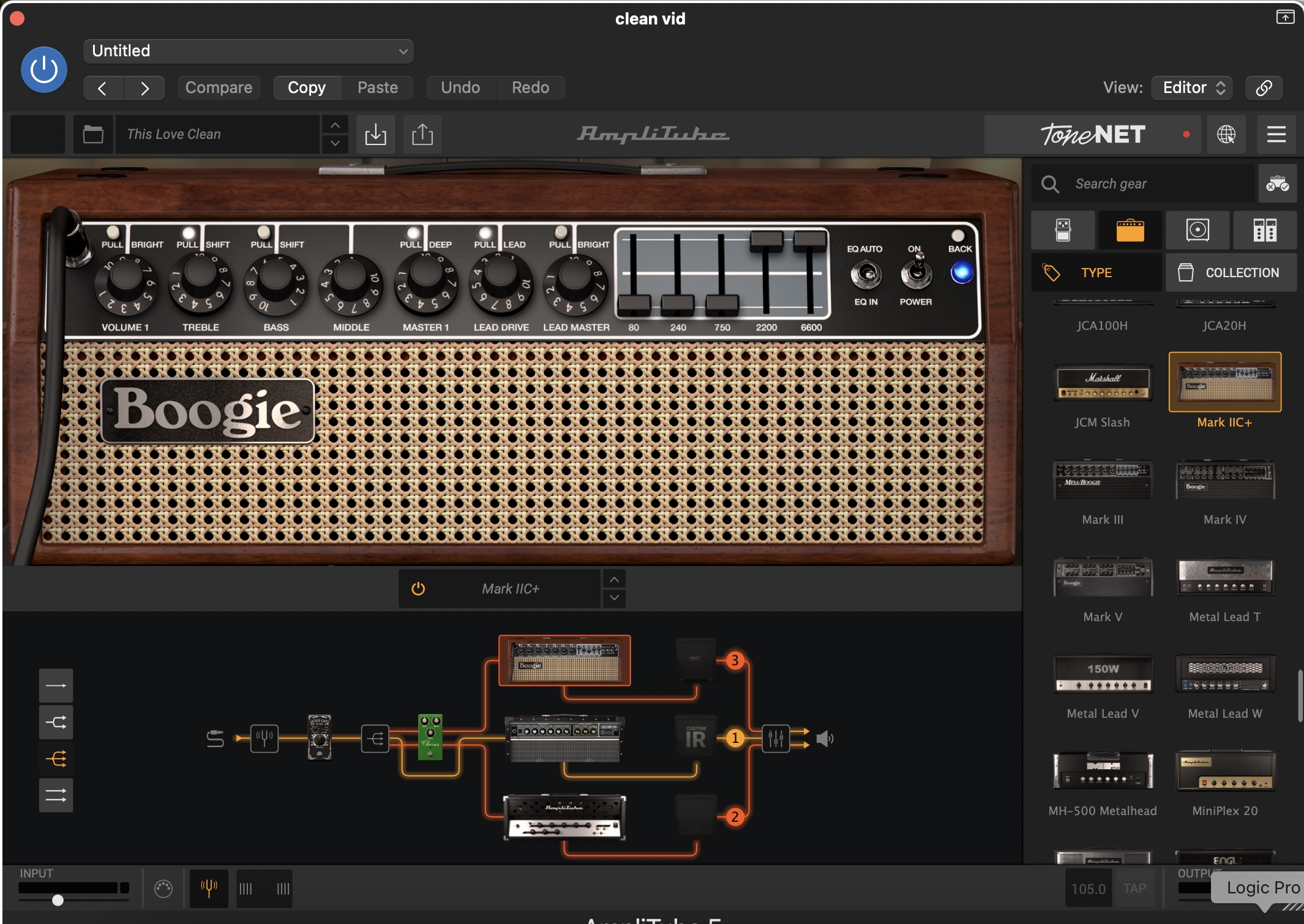1304x924 pixels.
Task: Select the Metal Lead T amp
Action: coord(1225,577)
